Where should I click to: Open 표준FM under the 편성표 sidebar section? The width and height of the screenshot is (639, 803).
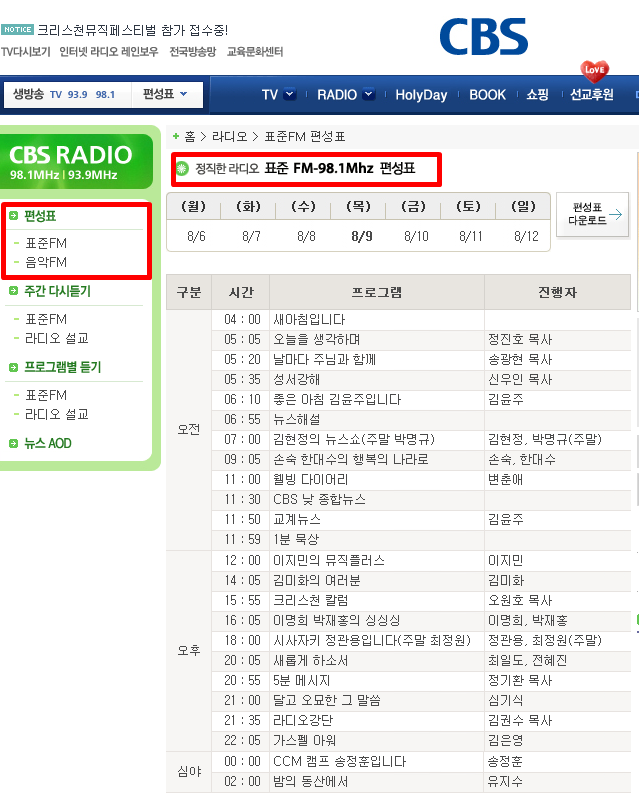(x=46, y=243)
